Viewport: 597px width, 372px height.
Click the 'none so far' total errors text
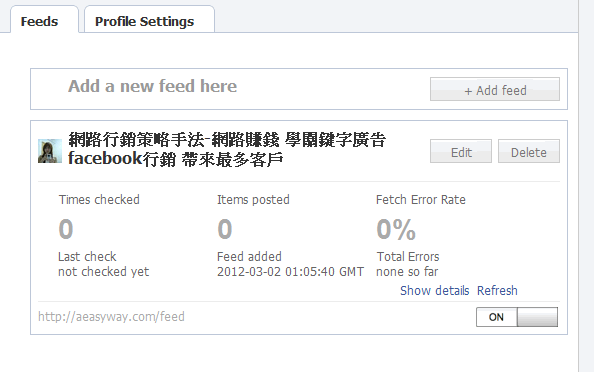point(407,271)
